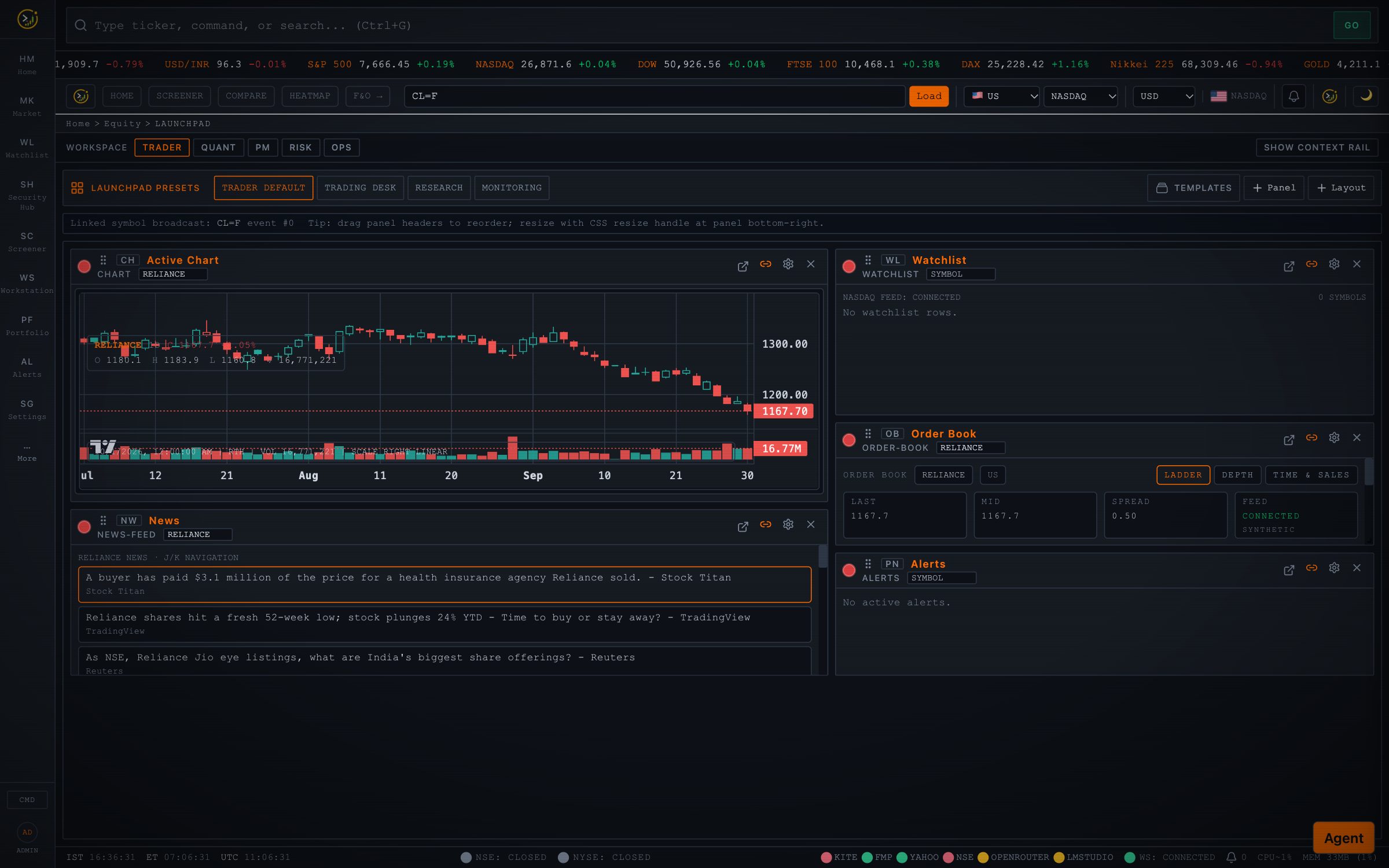Open the More item in the sidebar
The height and width of the screenshot is (868, 1389).
tap(27, 453)
